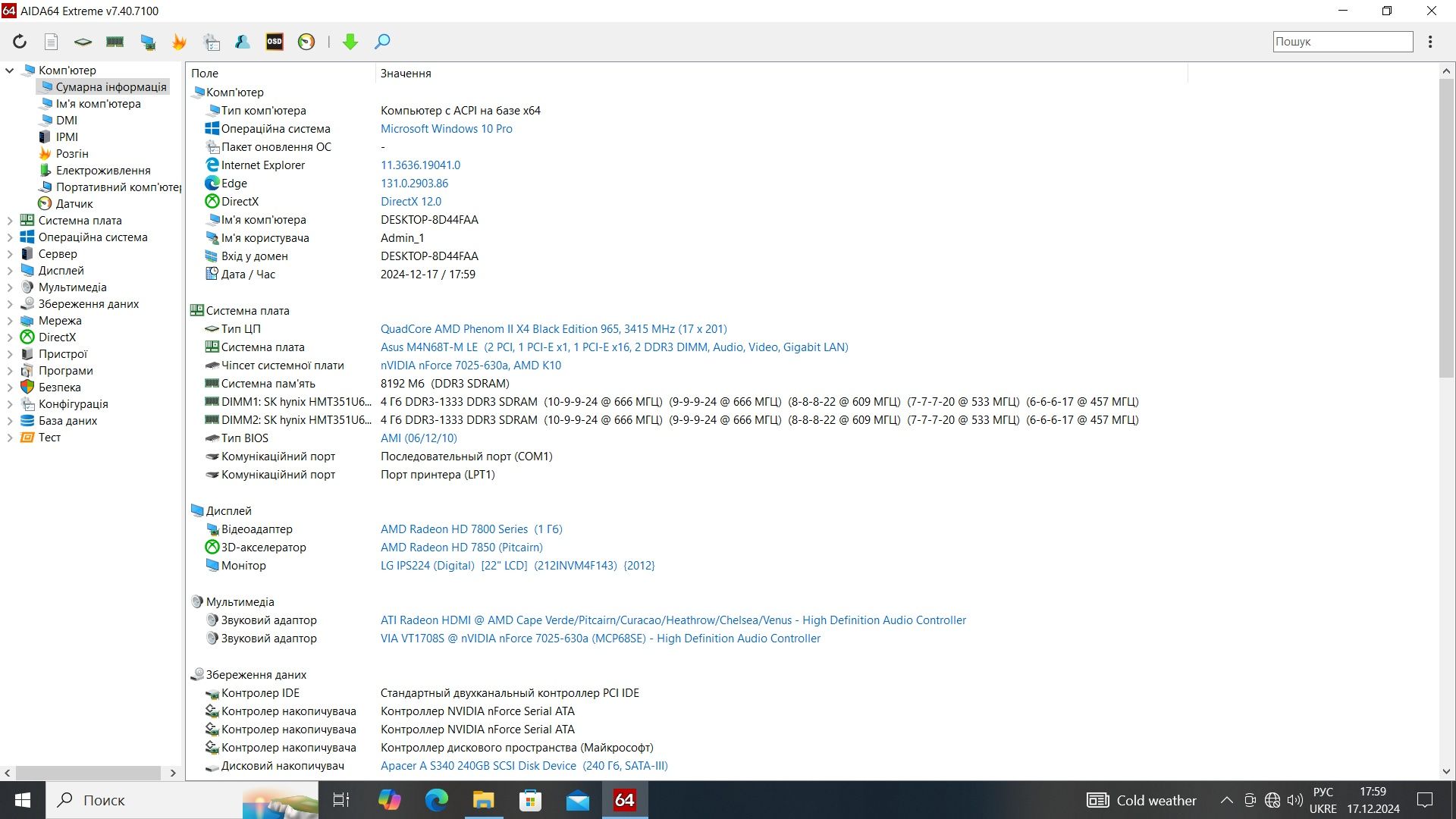
Task: Open the system stability test flame icon
Action: tap(179, 42)
